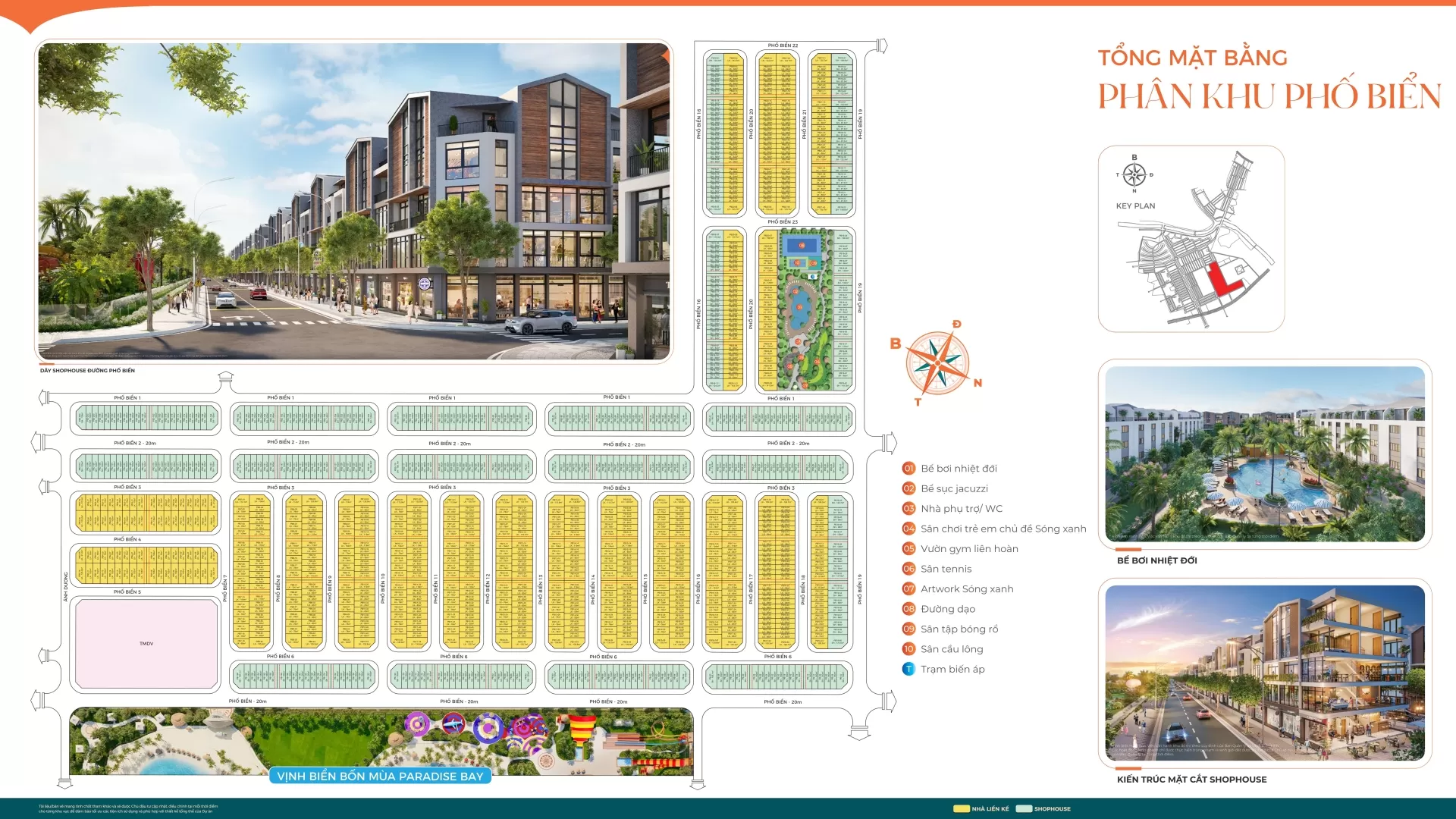Click yellow Nhà liền kế legend swatch
The width and height of the screenshot is (1456, 819).
(x=962, y=808)
